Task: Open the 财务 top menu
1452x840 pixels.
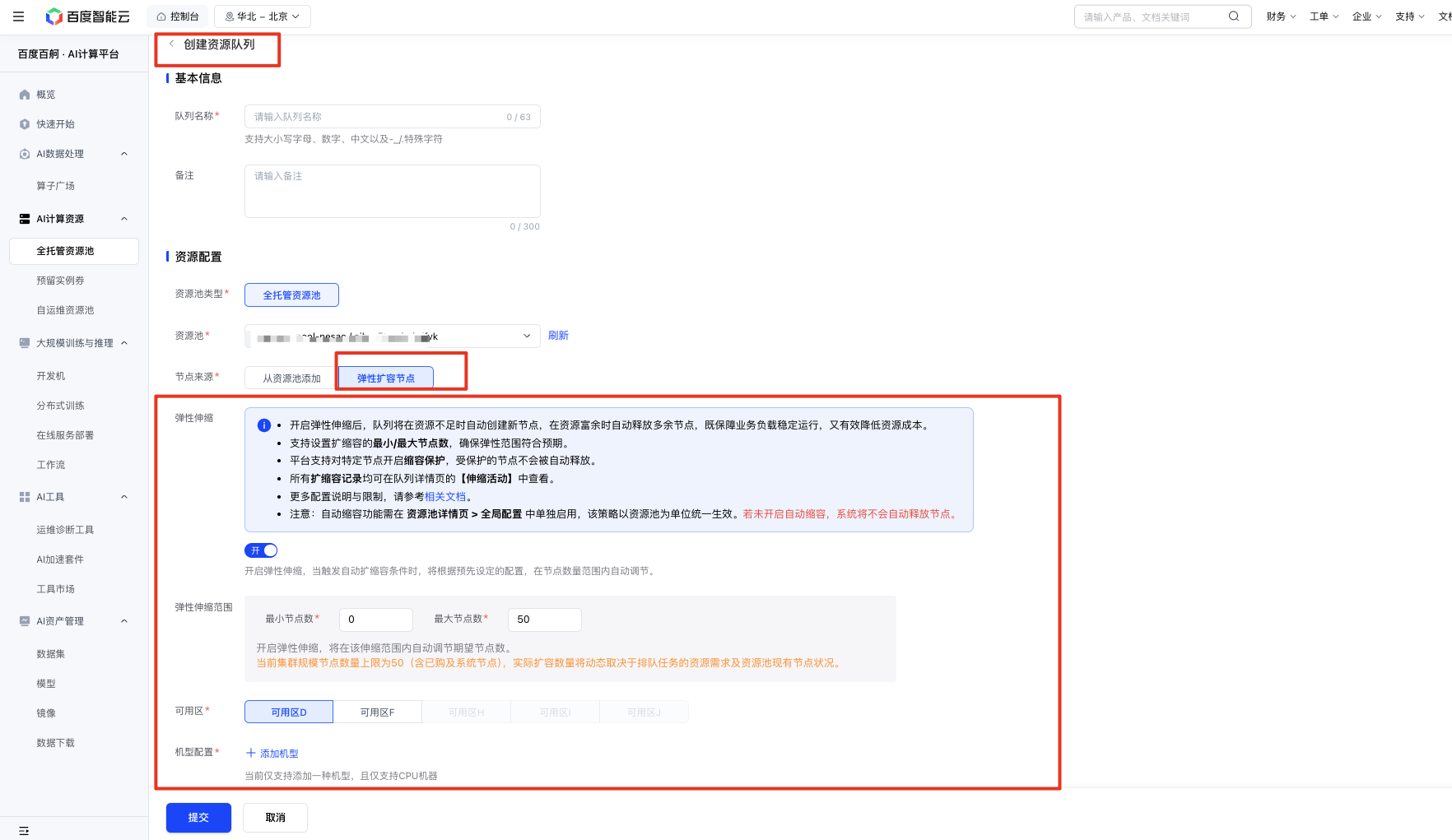Action: 1281,16
